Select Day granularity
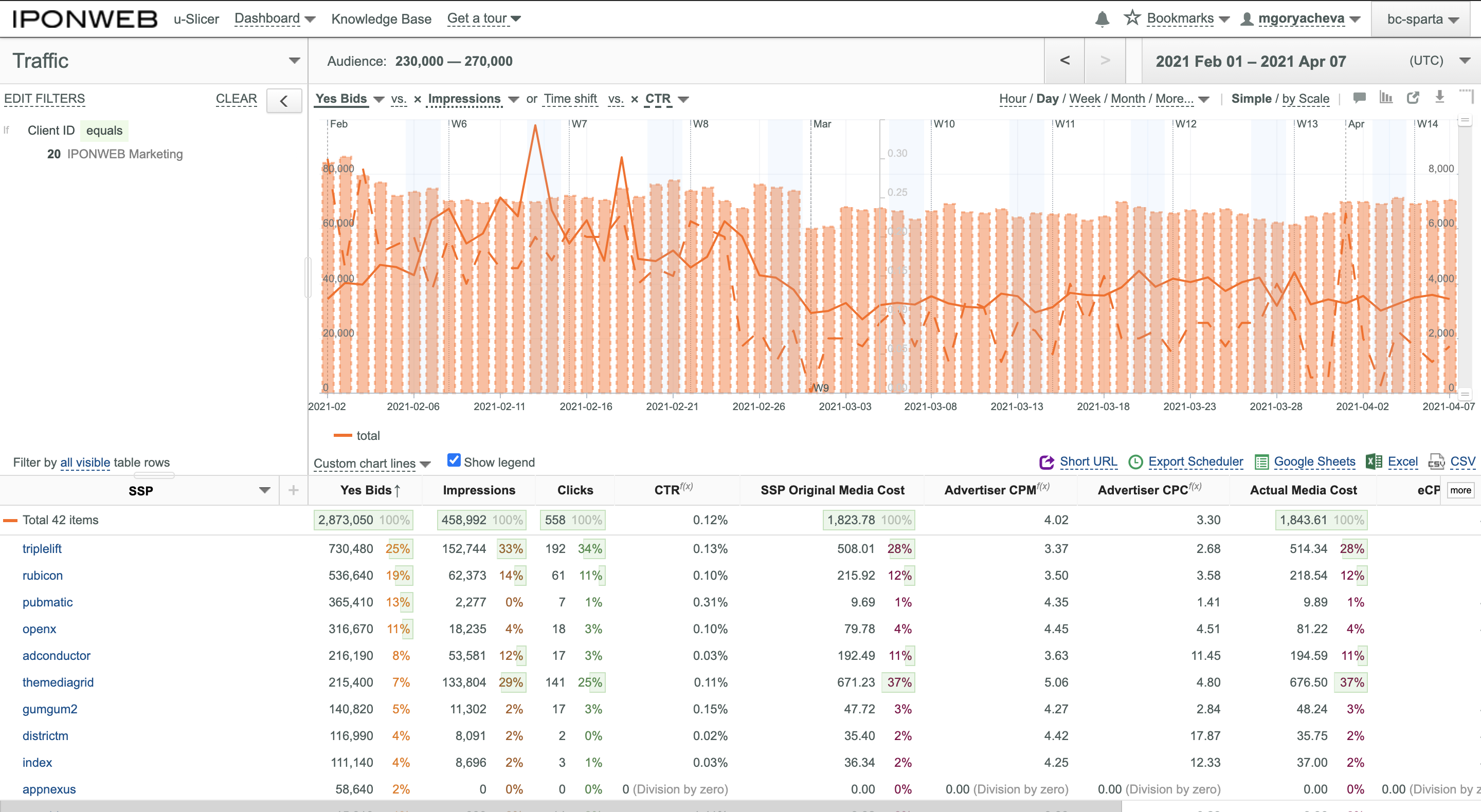This screenshot has height=812, width=1481. pyautogui.click(x=1047, y=99)
